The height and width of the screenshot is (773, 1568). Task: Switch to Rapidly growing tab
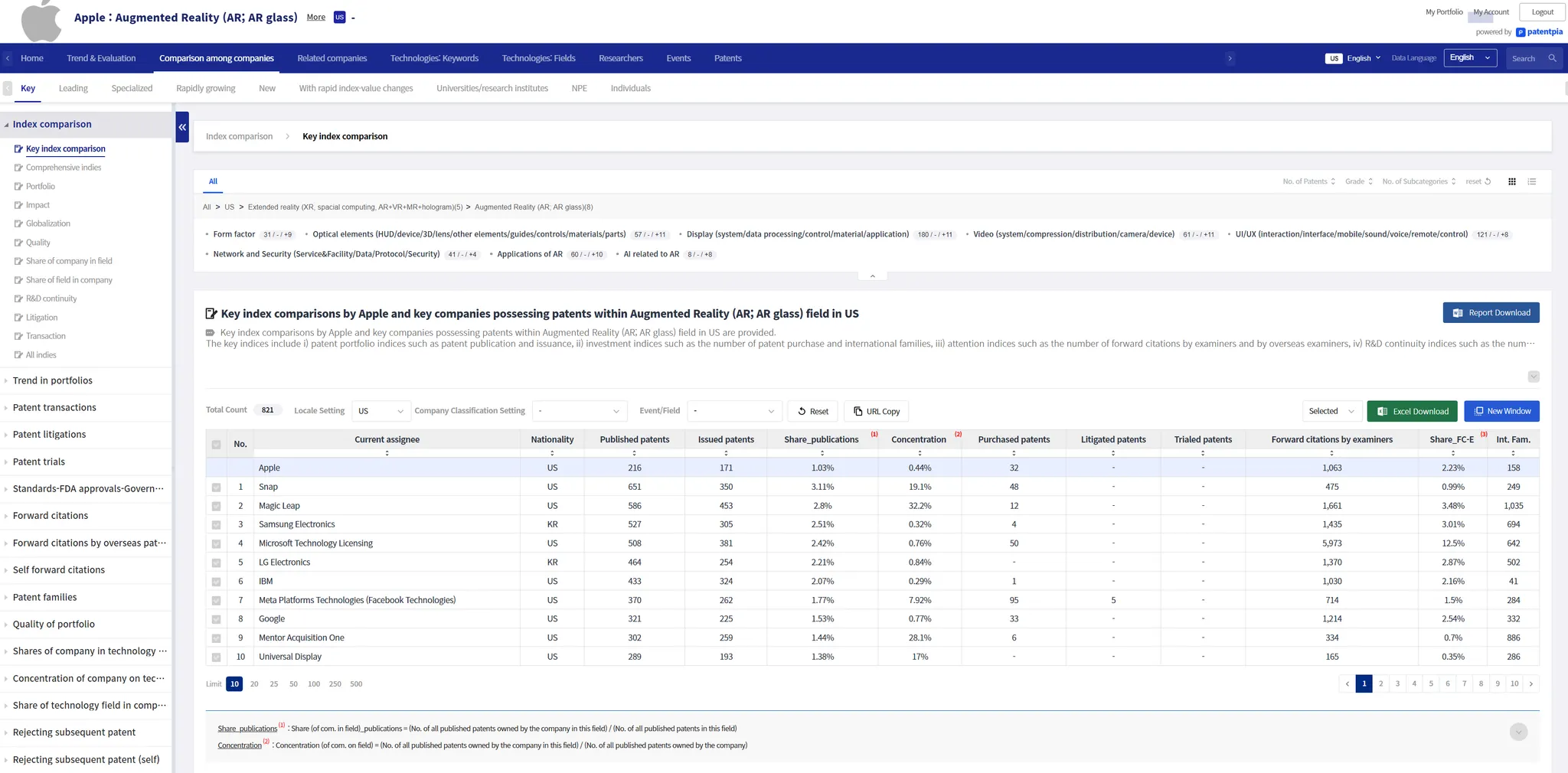pos(205,88)
